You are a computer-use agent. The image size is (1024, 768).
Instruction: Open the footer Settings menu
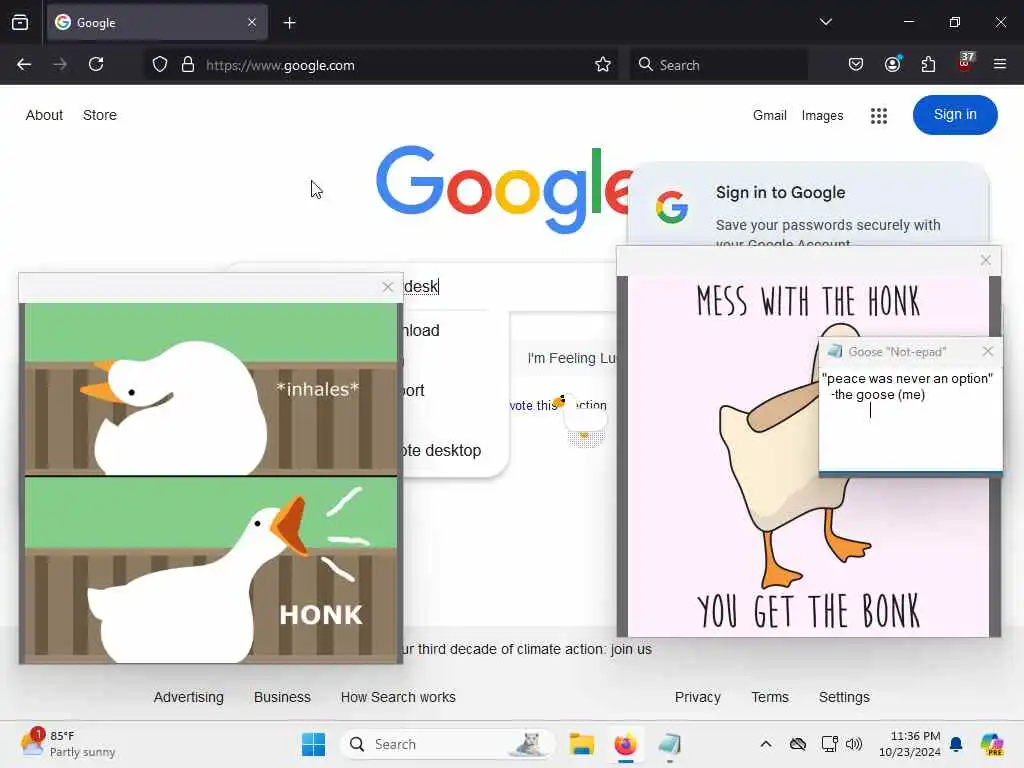844,697
